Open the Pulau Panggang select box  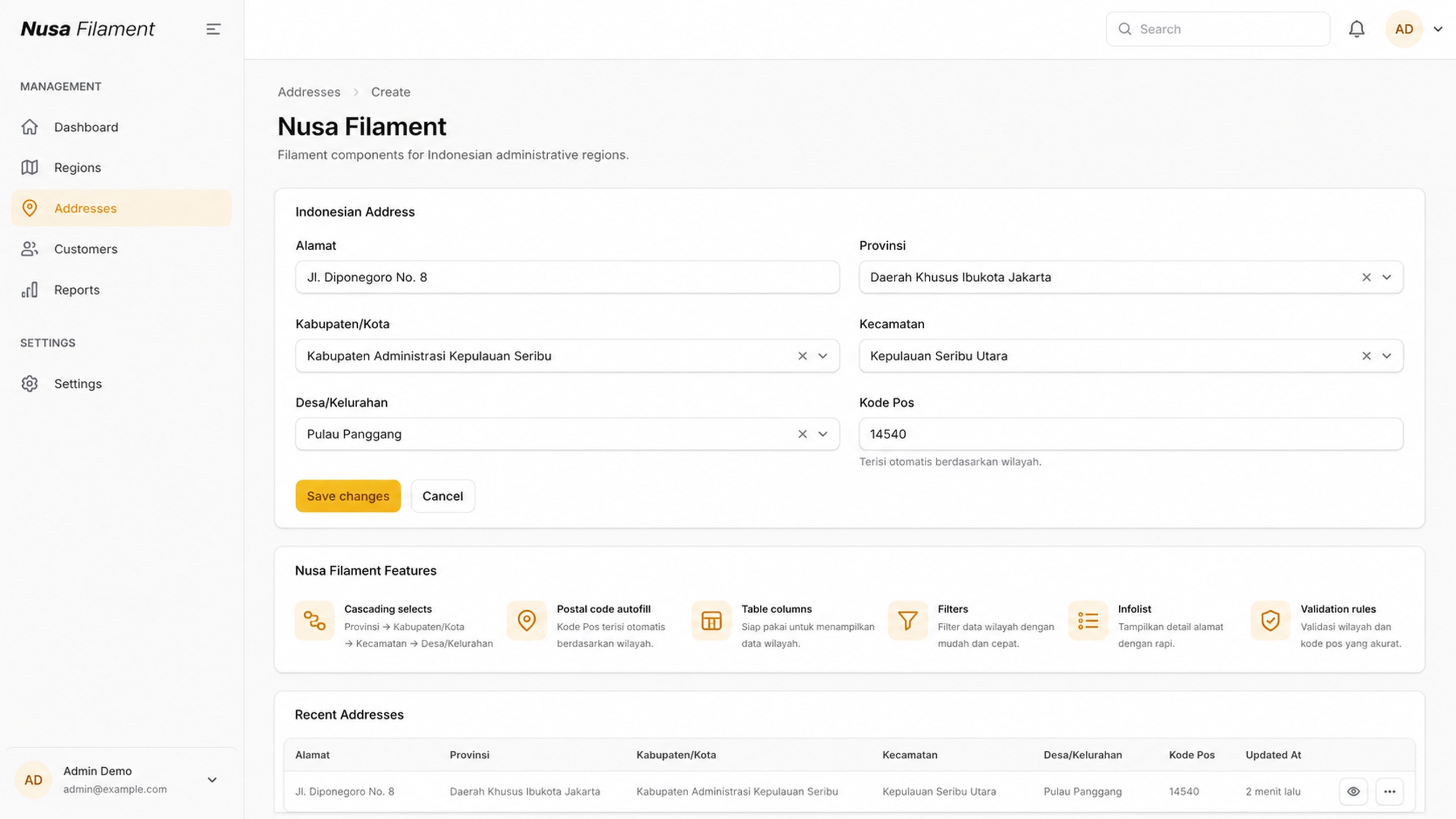[567, 434]
